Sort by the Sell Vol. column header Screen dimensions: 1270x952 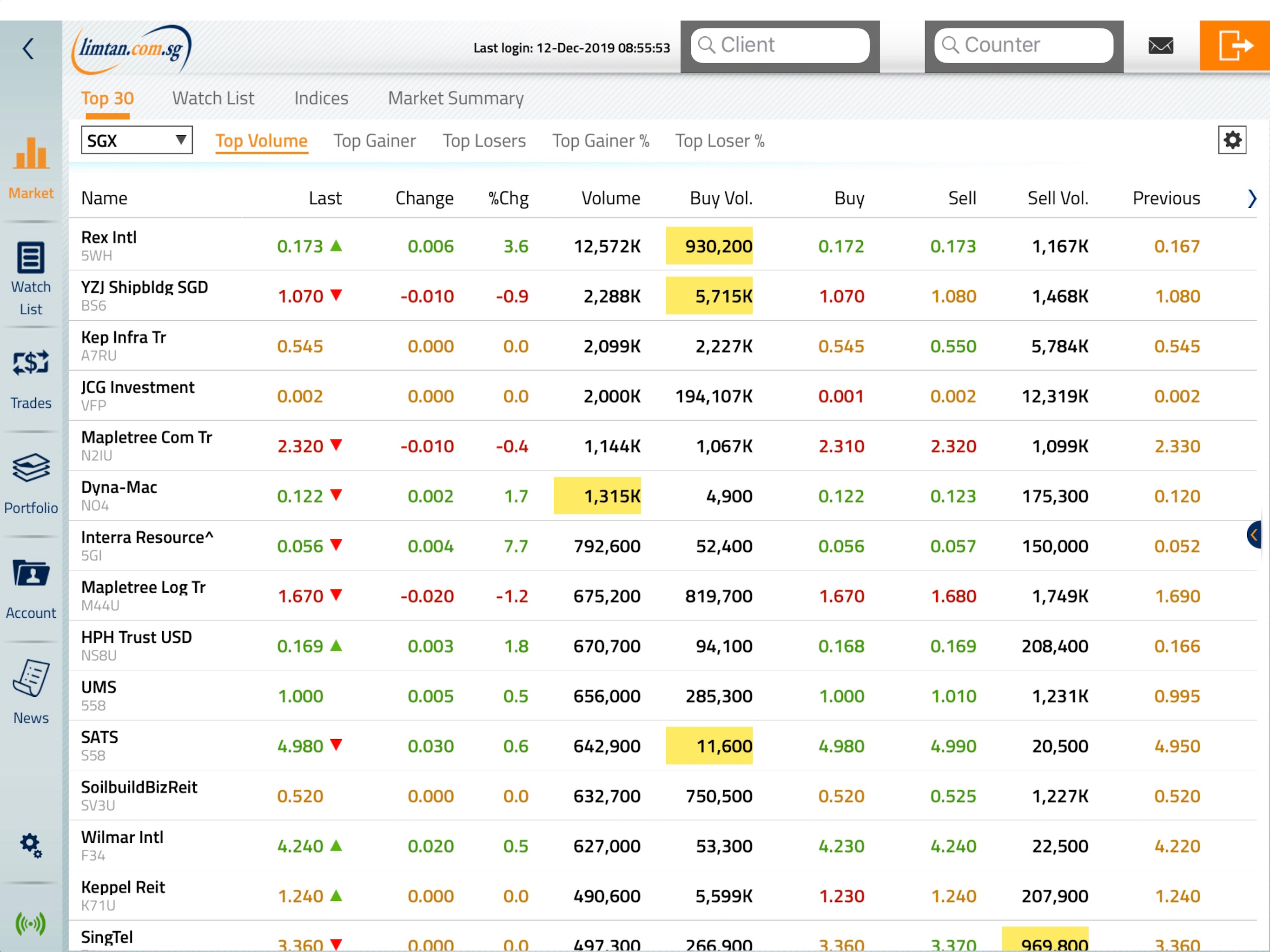(x=1058, y=198)
